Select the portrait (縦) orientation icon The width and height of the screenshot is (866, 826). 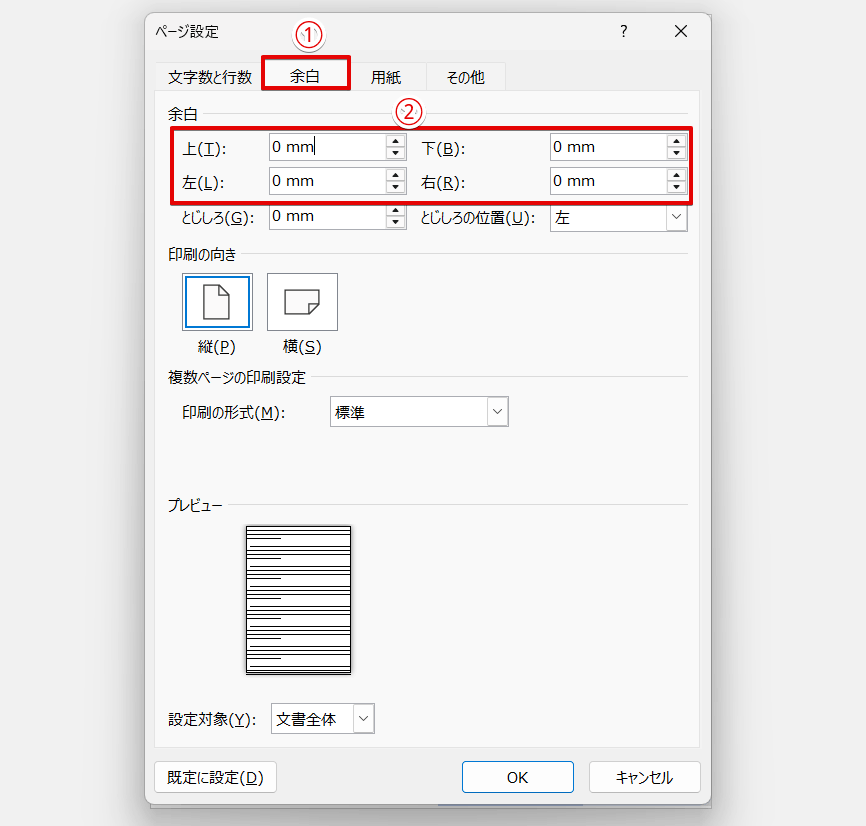point(217,301)
